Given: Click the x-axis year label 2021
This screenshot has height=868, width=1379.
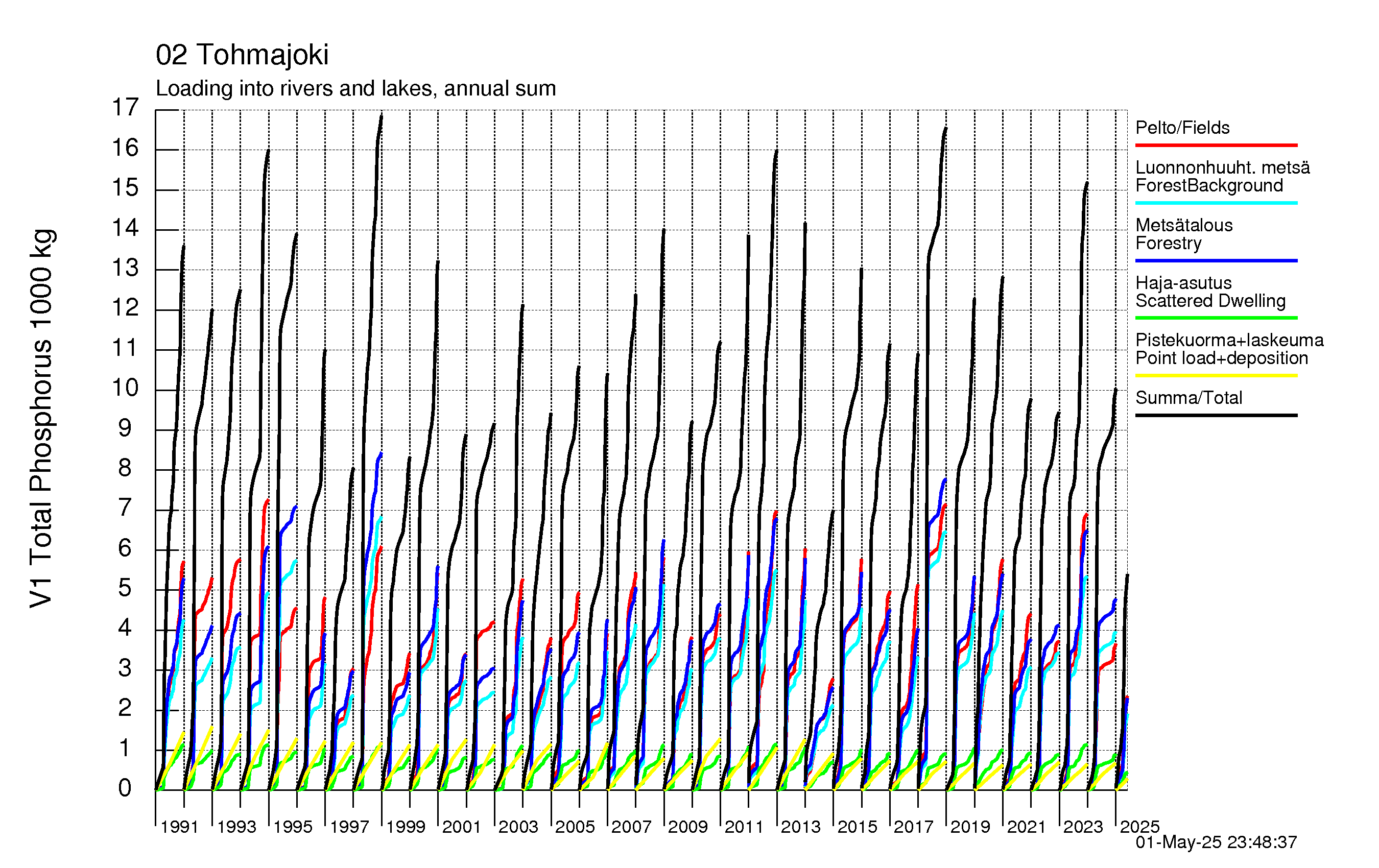Looking at the screenshot, I should coord(1026,827).
